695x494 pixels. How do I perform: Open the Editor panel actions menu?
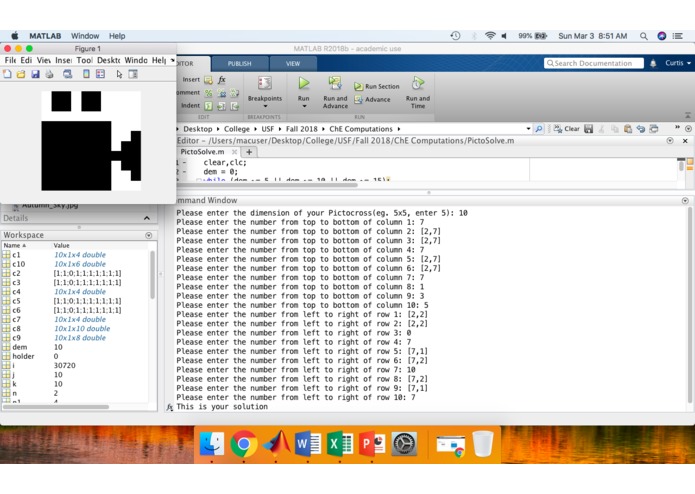pyautogui.click(x=670, y=141)
